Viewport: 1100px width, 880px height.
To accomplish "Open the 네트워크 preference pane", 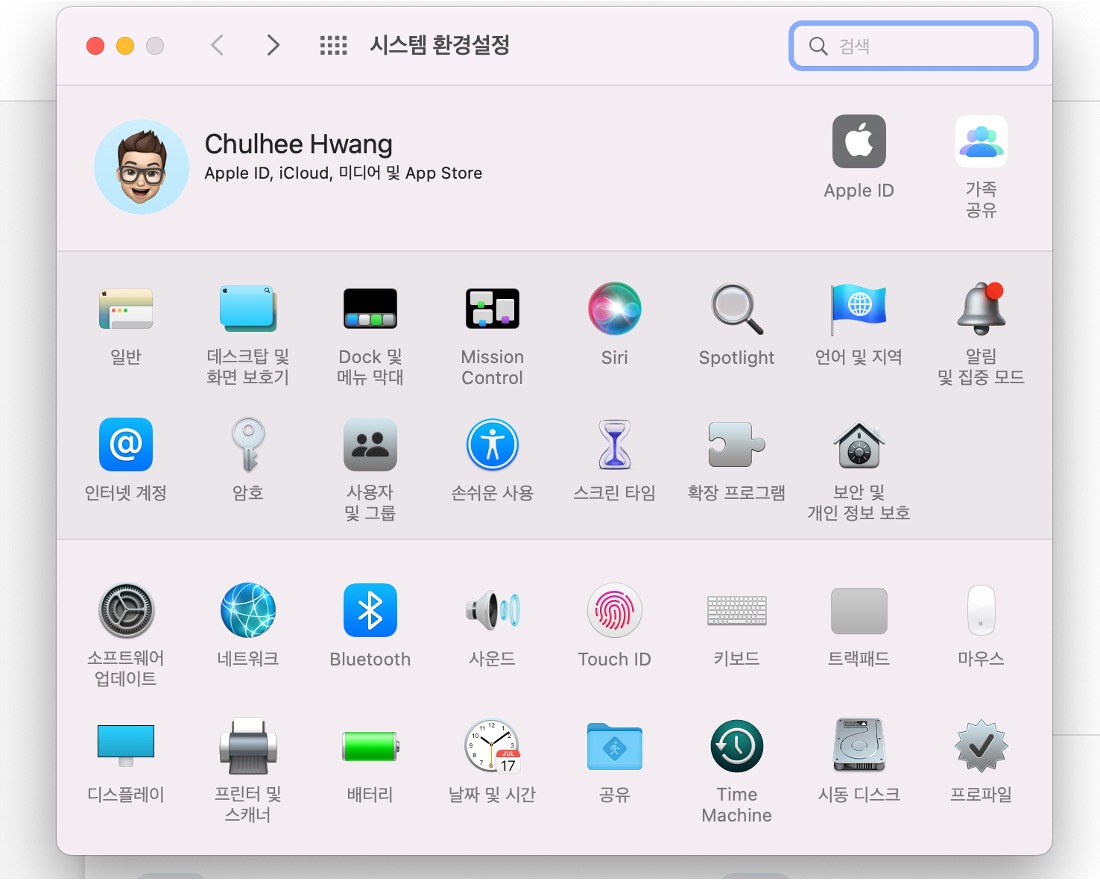I will click(248, 610).
